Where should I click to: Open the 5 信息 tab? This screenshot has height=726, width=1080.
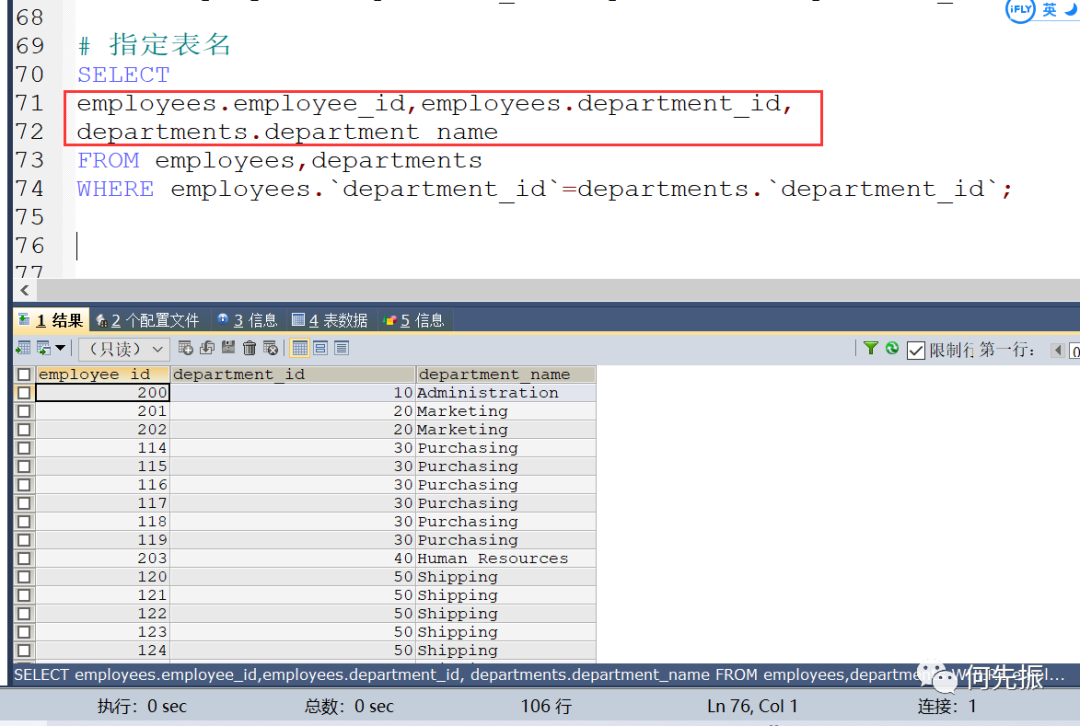pyautogui.click(x=414, y=320)
